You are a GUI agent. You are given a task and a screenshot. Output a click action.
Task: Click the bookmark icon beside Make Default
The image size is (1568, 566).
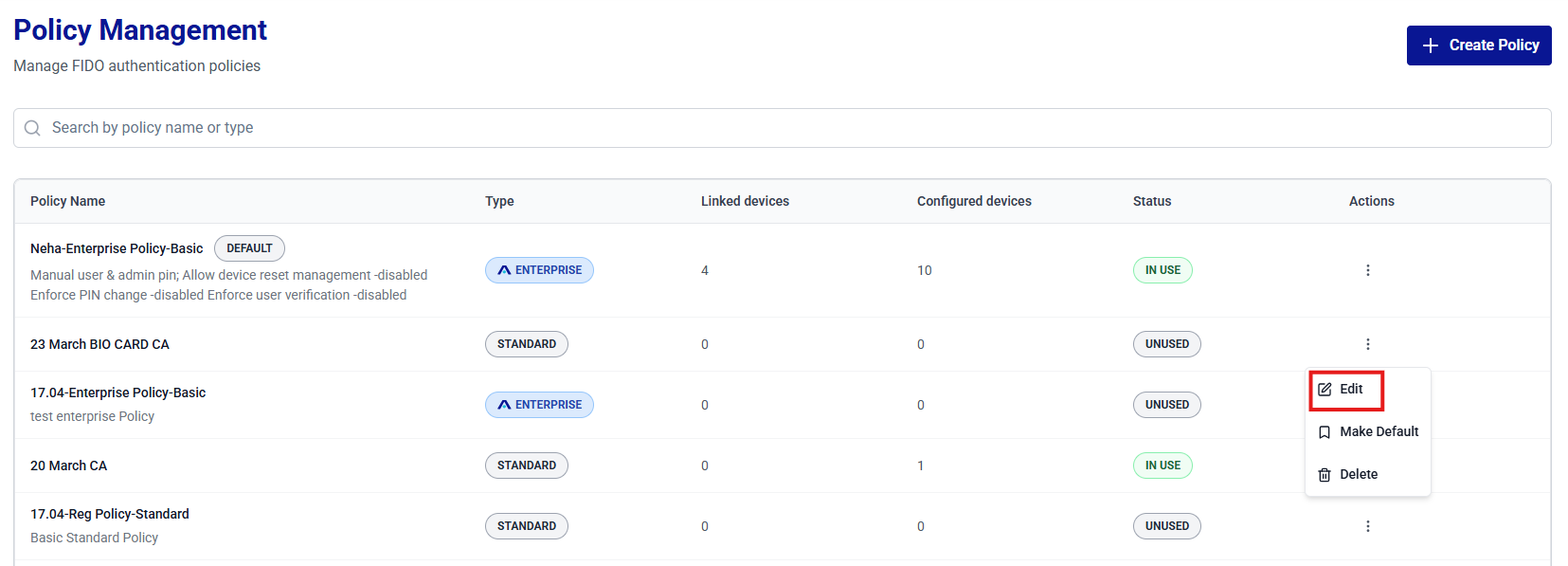click(1325, 432)
